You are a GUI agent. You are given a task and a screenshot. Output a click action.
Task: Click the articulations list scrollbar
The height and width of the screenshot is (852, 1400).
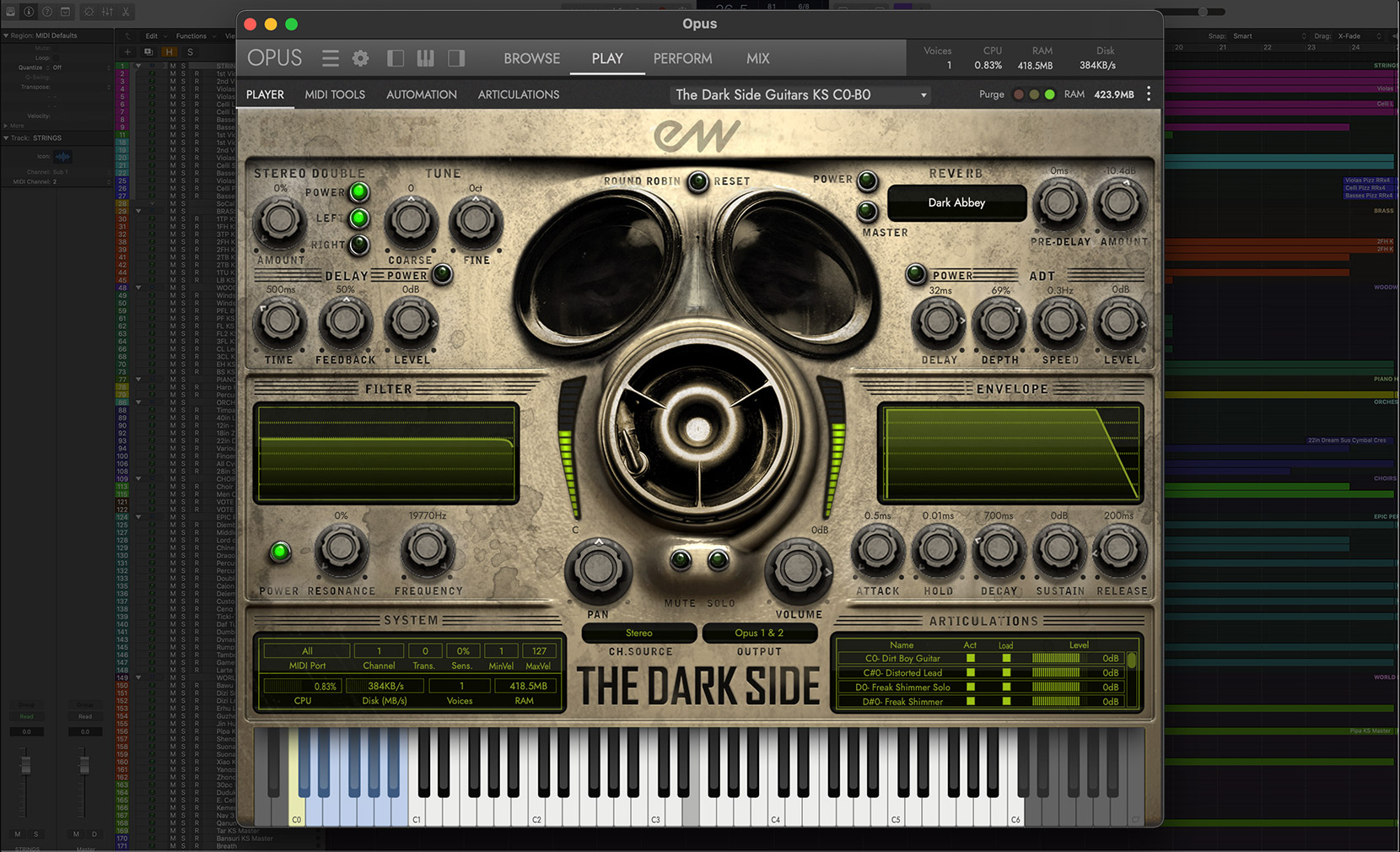1132,661
